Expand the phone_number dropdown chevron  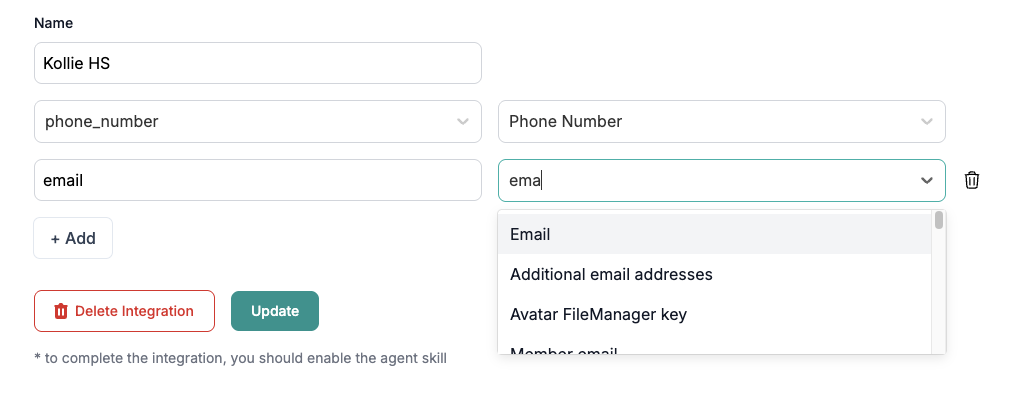tap(462, 122)
